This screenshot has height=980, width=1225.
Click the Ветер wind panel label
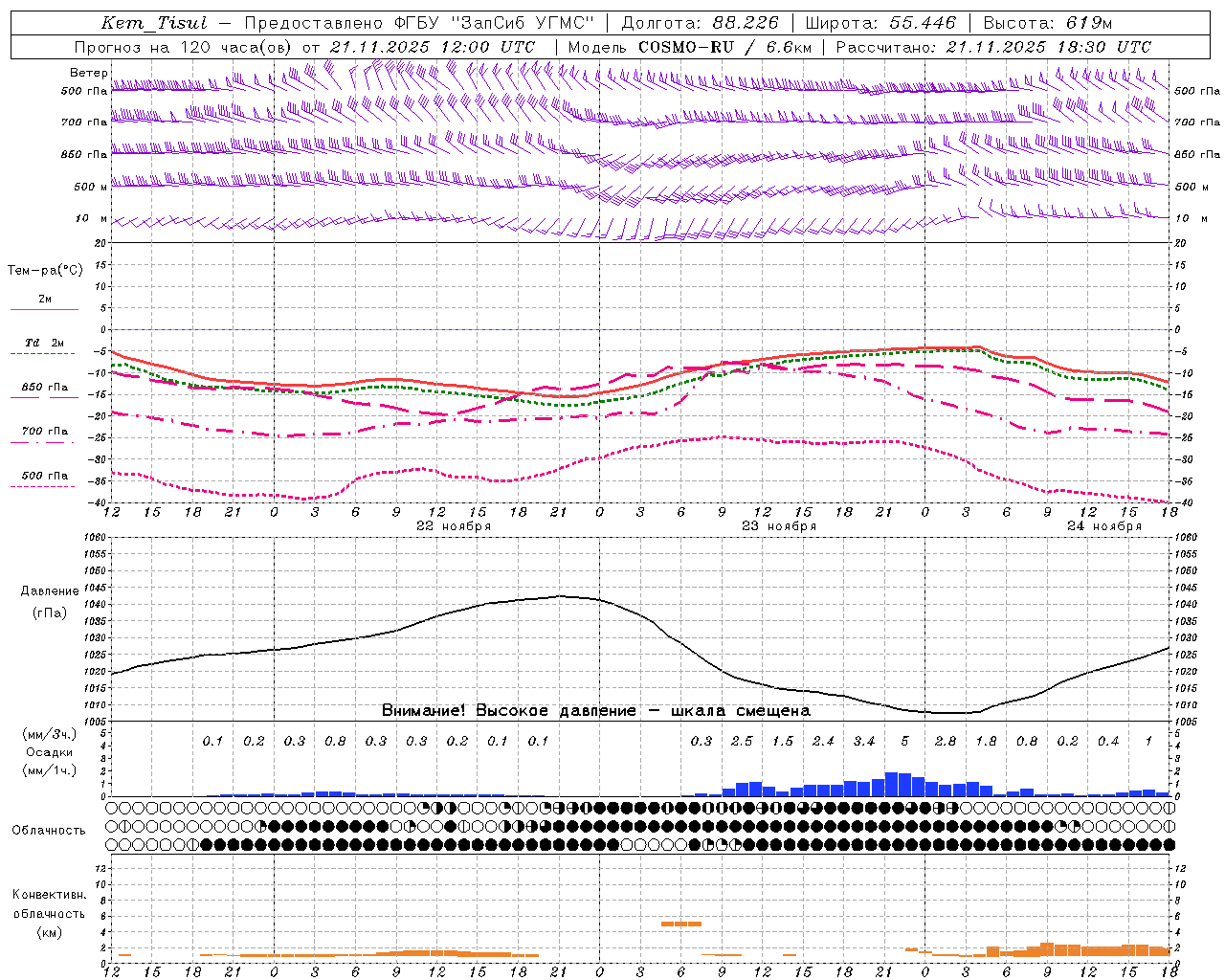click(89, 73)
